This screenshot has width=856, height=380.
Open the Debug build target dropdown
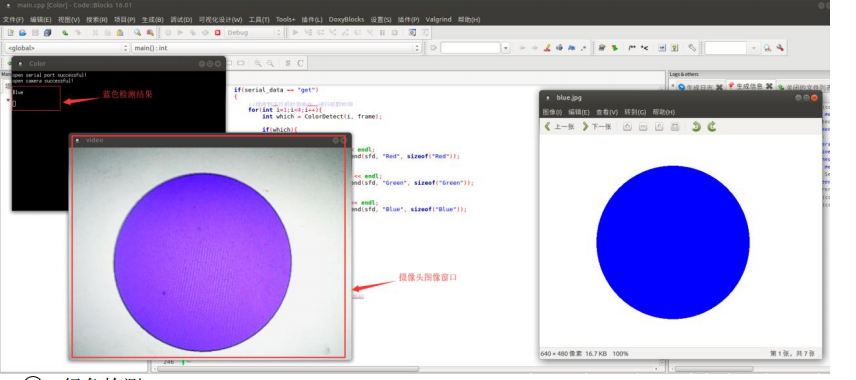tap(254, 33)
